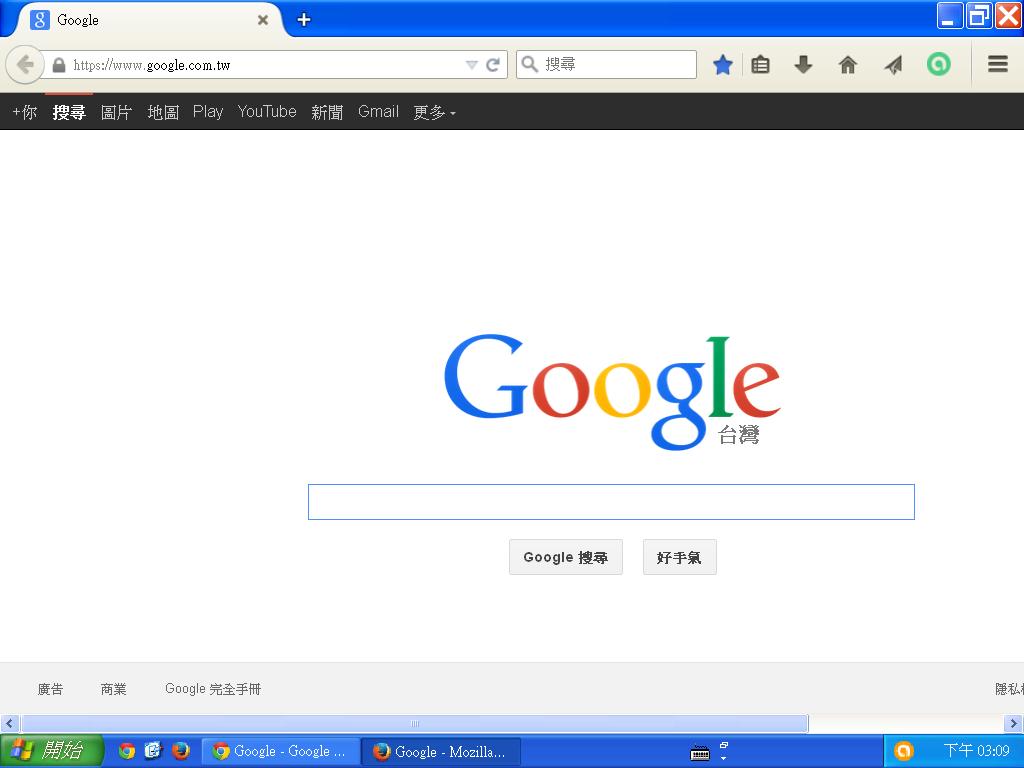Click the green circular addon icon
The height and width of the screenshot is (768, 1024).
pos(938,65)
